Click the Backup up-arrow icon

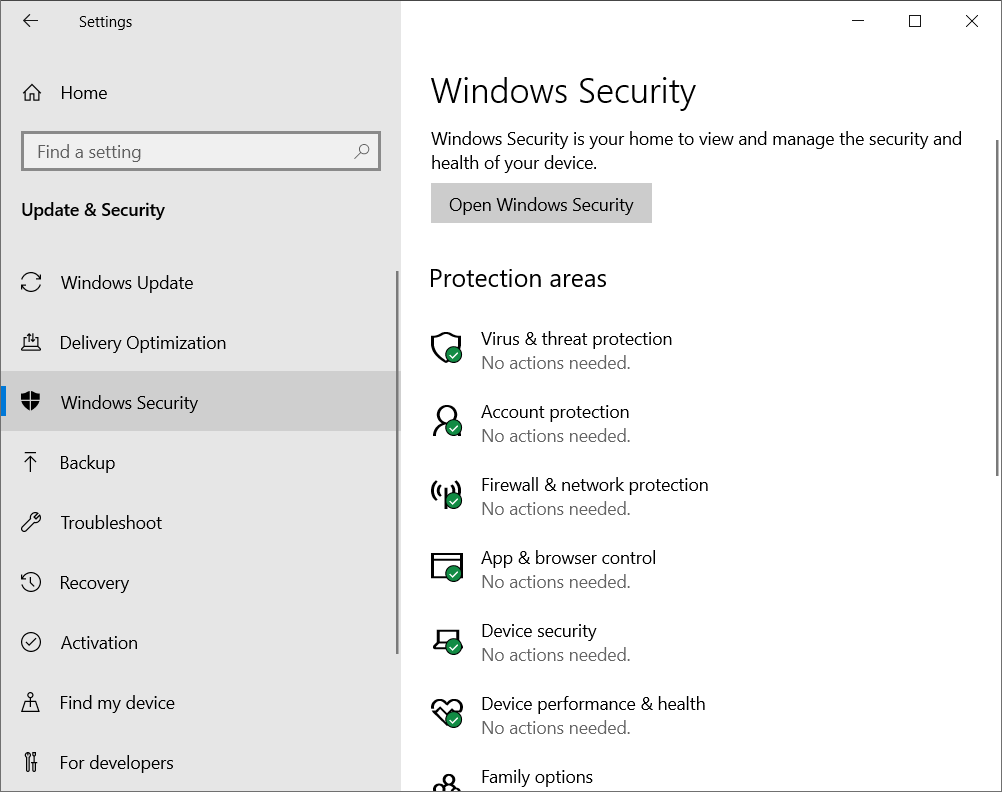30,462
